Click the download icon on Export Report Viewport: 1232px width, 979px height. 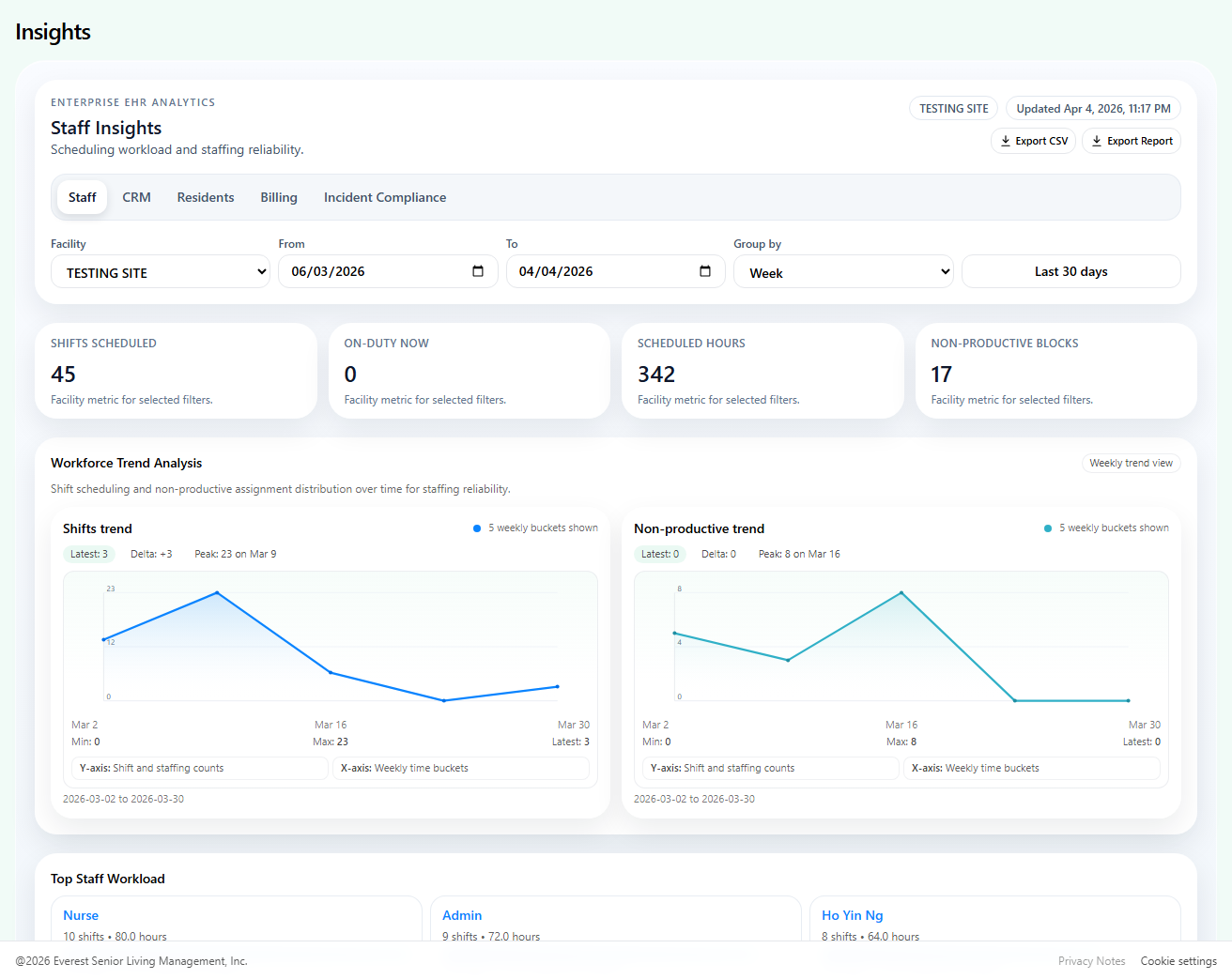click(1097, 141)
